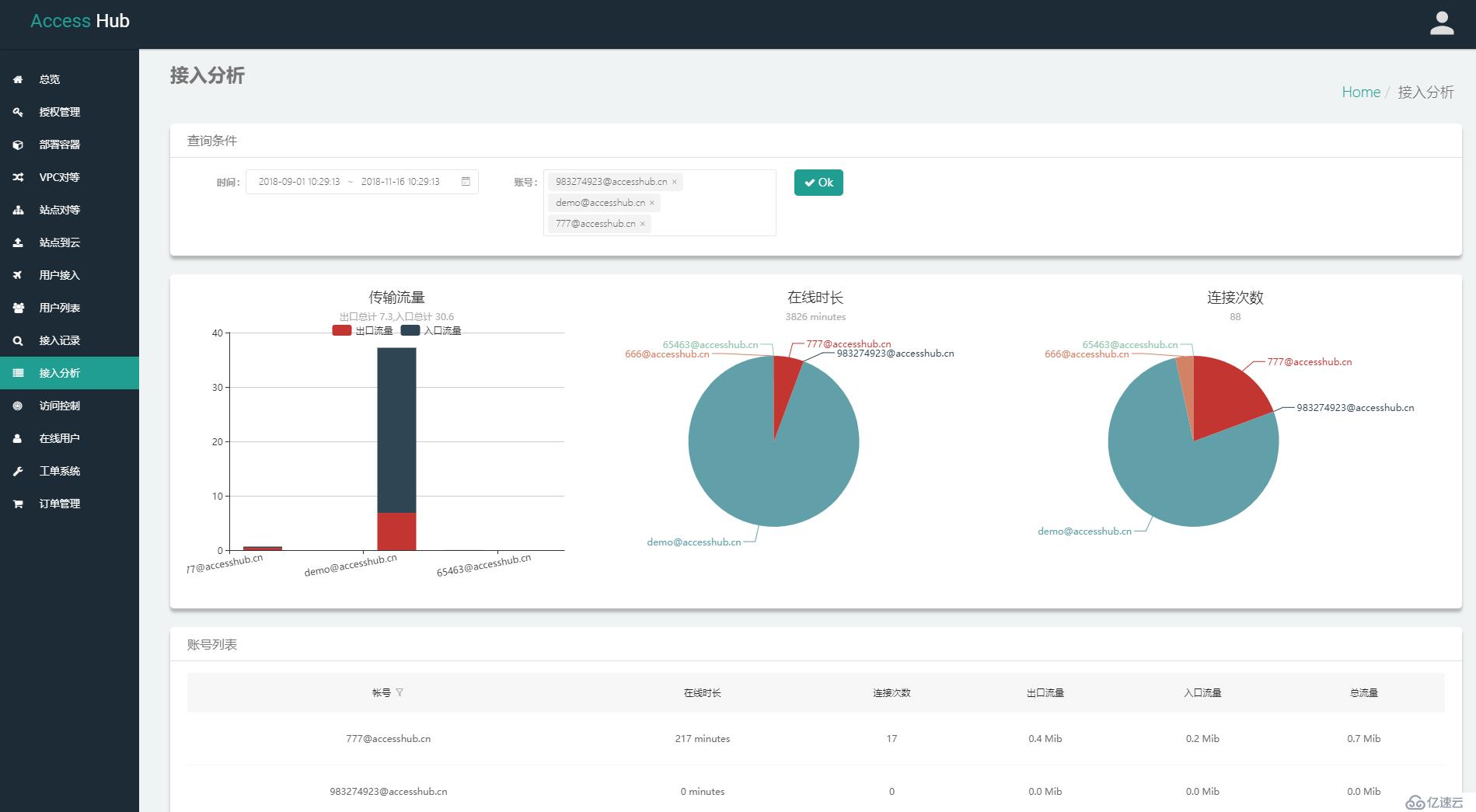Open the user profile icon
This screenshot has height=812, width=1476.
1442,23
